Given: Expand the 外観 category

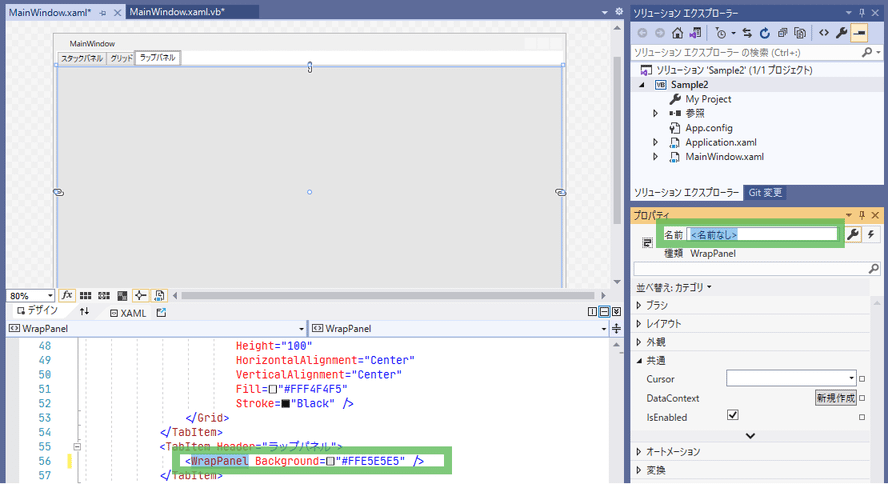Looking at the screenshot, I should tap(639, 342).
